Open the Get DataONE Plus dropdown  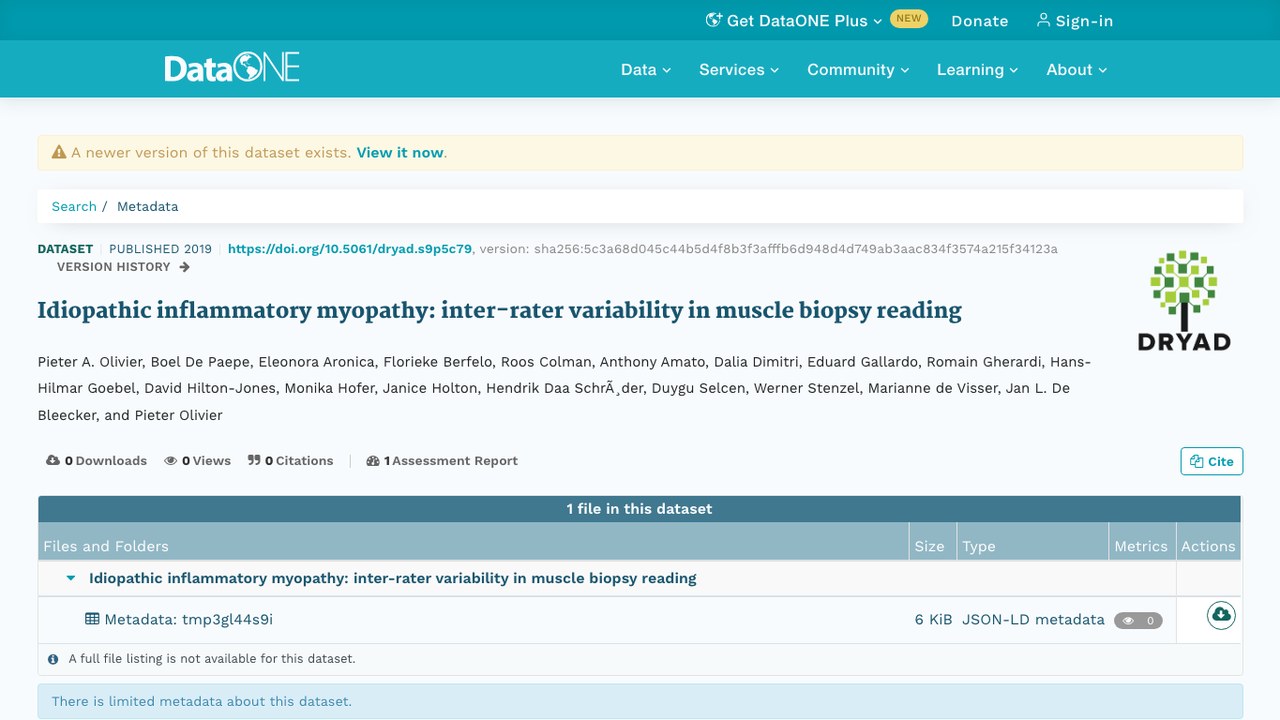point(794,20)
